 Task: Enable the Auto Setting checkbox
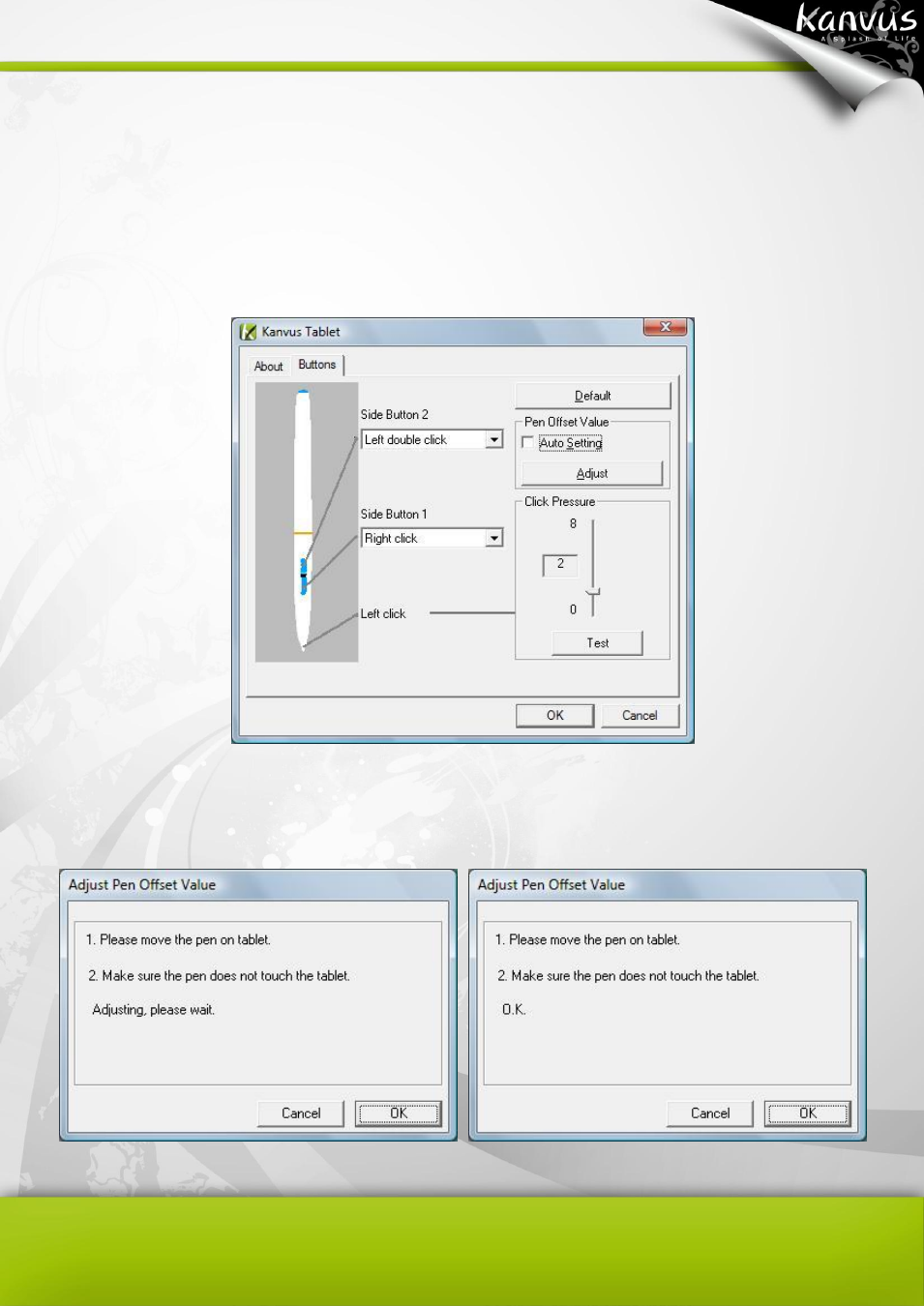point(527,443)
